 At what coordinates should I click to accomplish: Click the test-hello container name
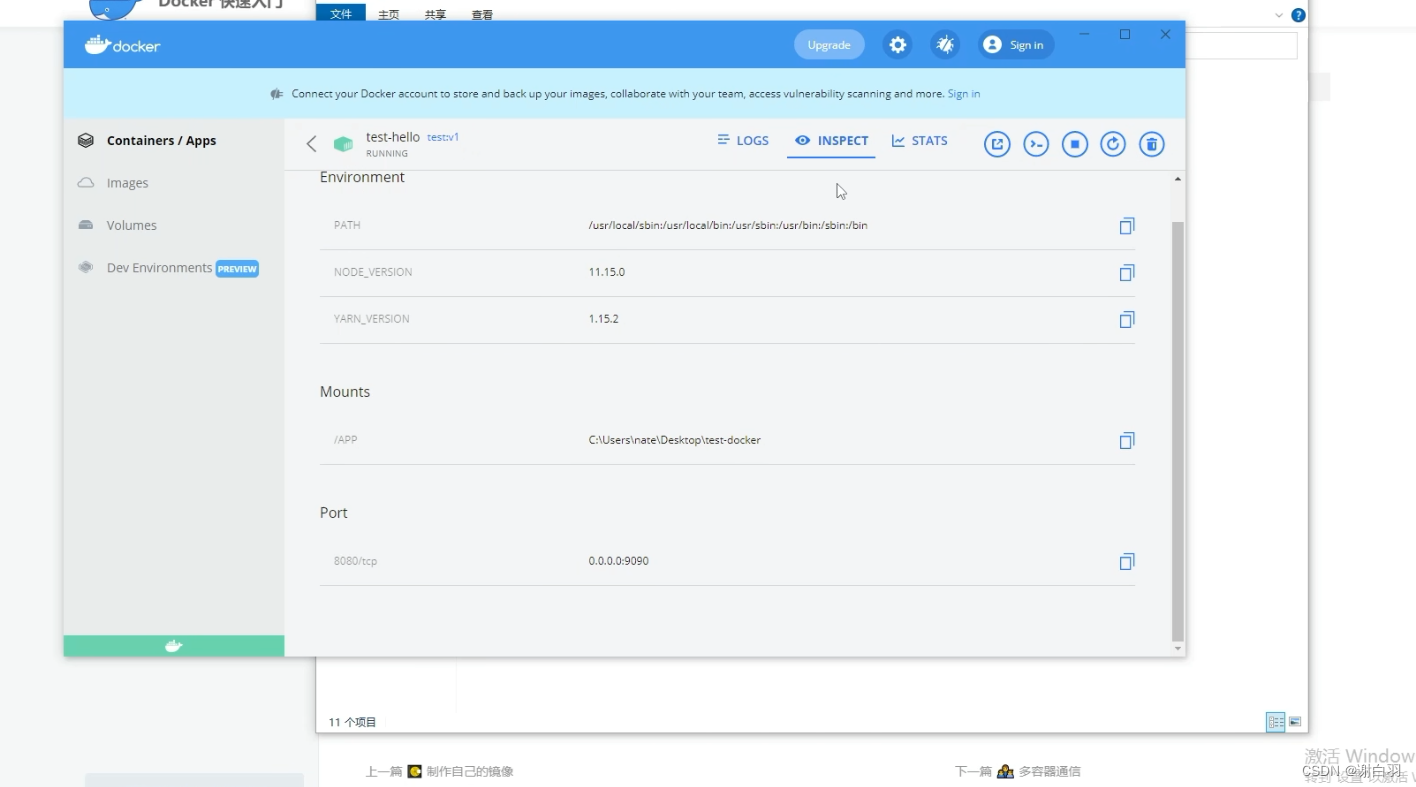(393, 137)
